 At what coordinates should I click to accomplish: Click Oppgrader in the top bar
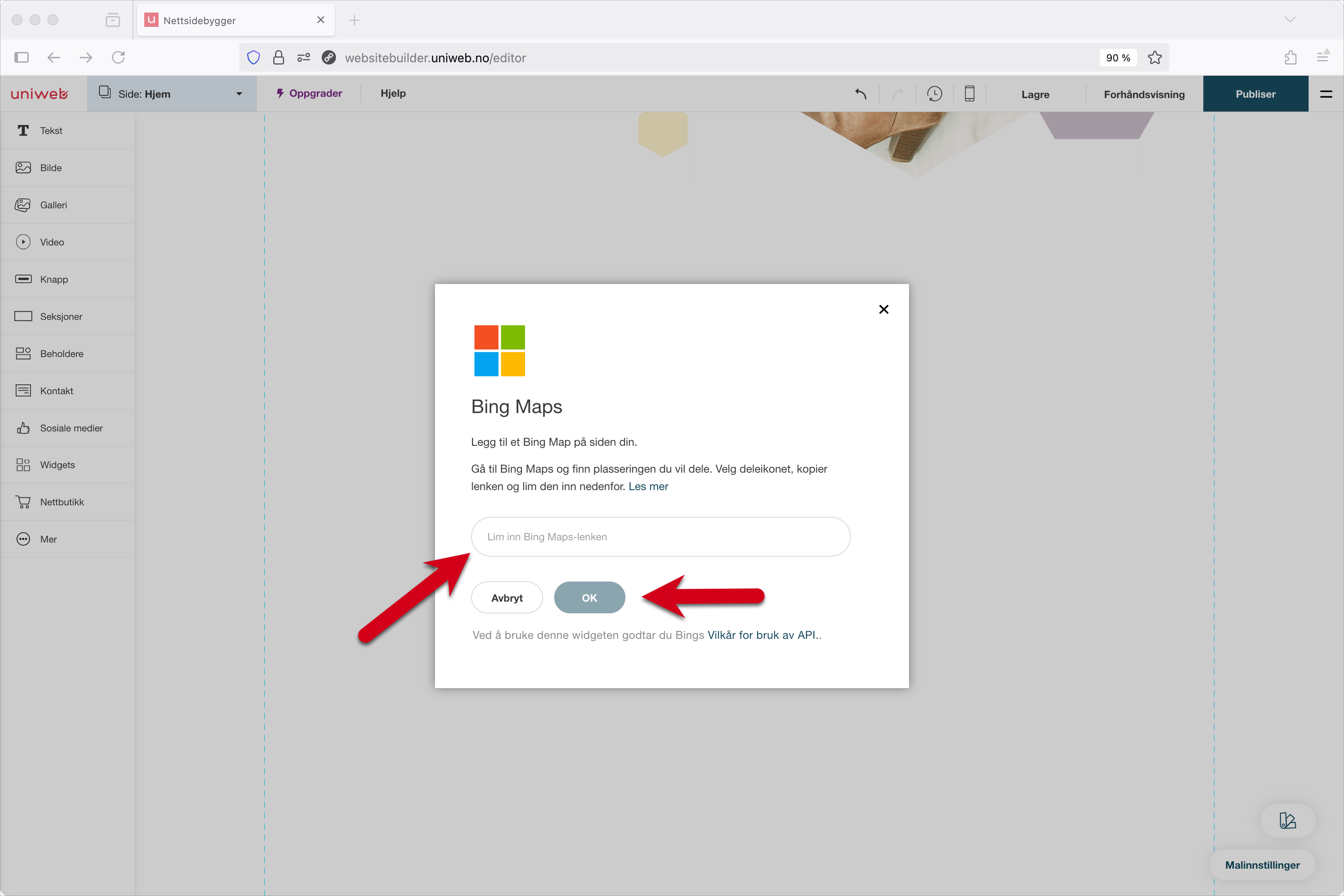(x=309, y=93)
